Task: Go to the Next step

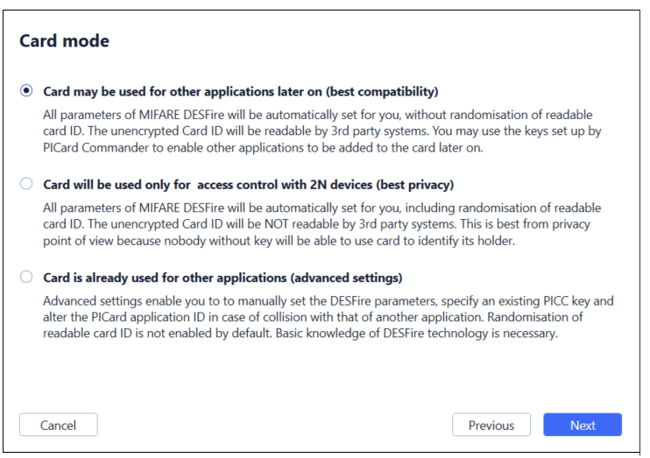Action: tap(582, 424)
